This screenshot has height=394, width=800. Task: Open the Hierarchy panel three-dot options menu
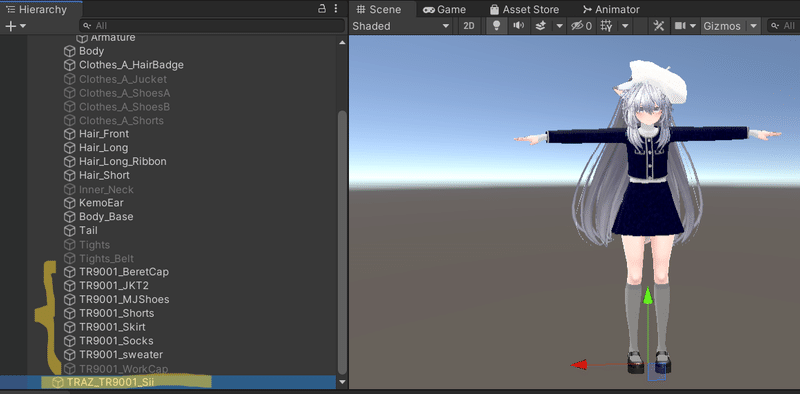[336, 8]
